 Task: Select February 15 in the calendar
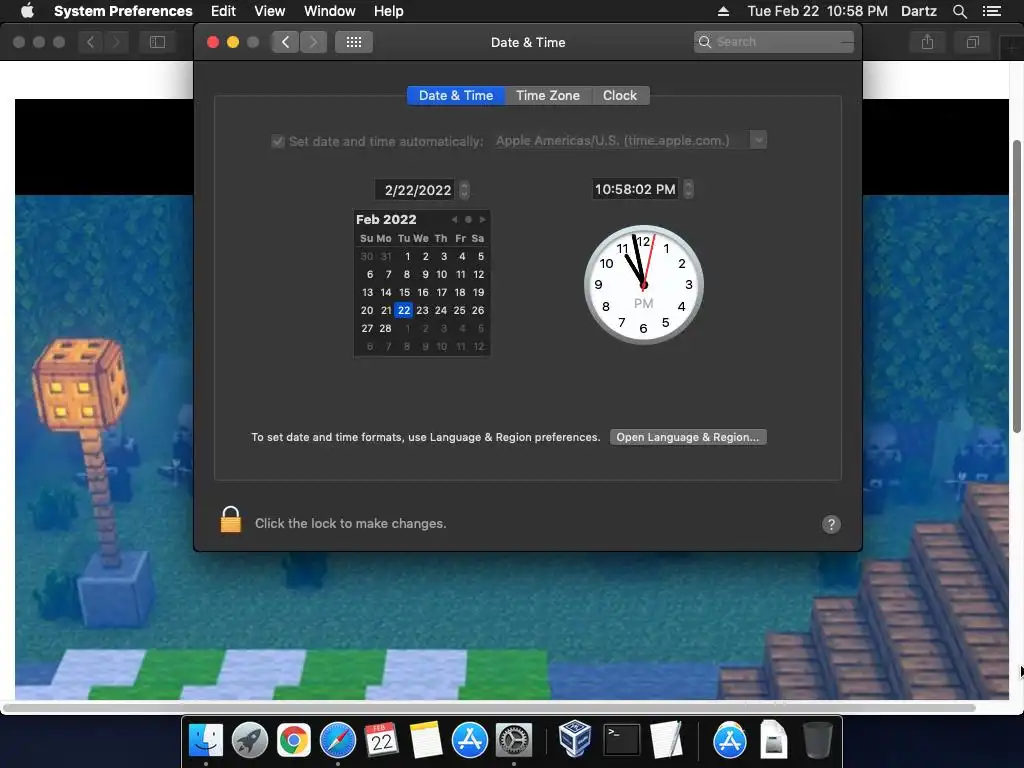pos(404,293)
